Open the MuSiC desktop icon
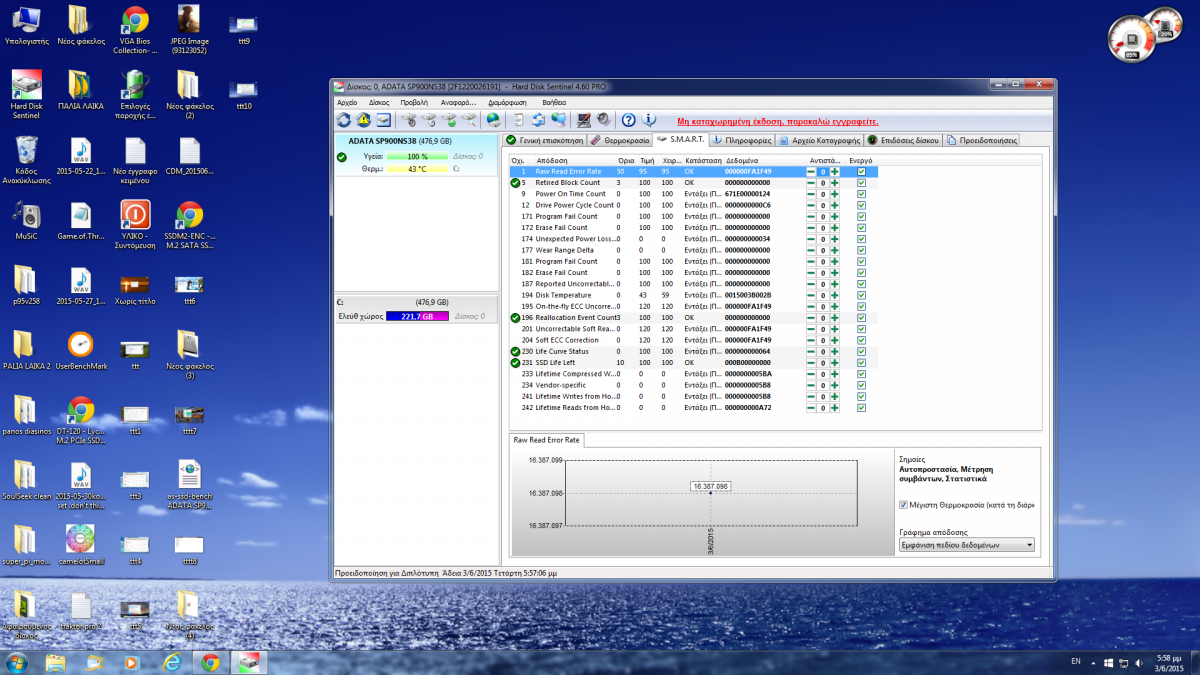Image resolution: width=1200 pixels, height=675 pixels. pyautogui.click(x=26, y=220)
